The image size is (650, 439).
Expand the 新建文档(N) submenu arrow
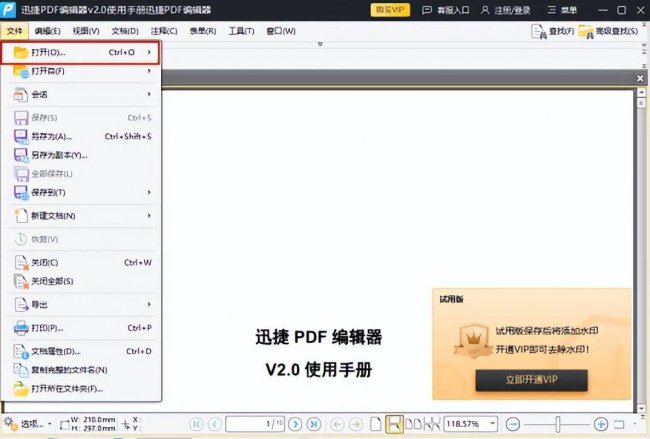[x=149, y=216]
